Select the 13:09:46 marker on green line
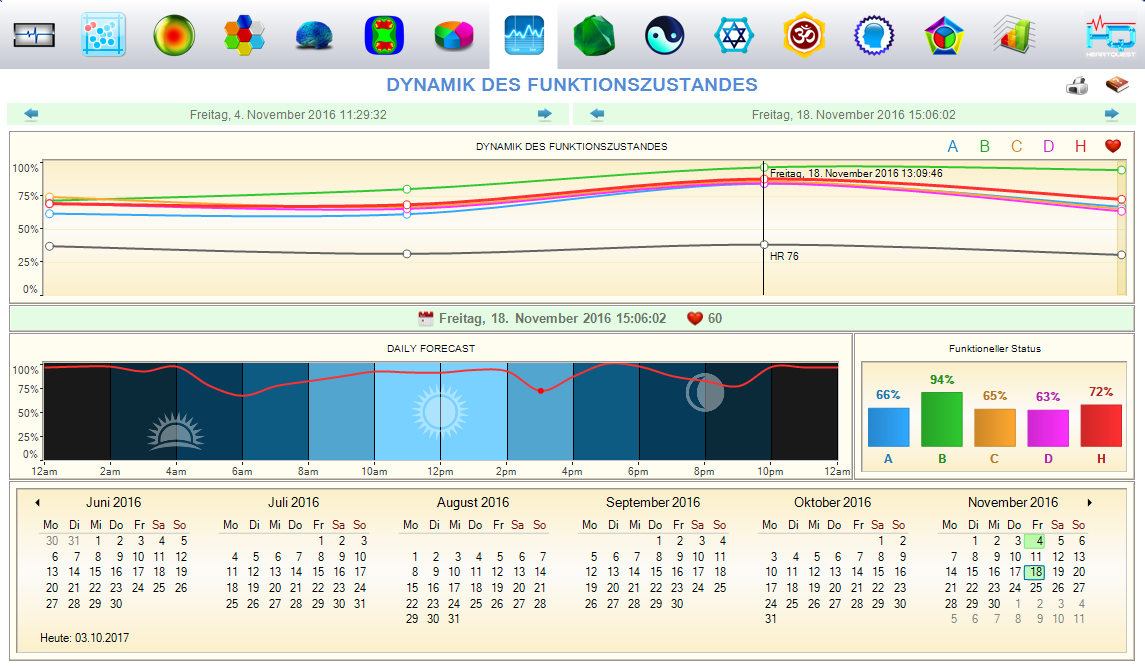 764,168
